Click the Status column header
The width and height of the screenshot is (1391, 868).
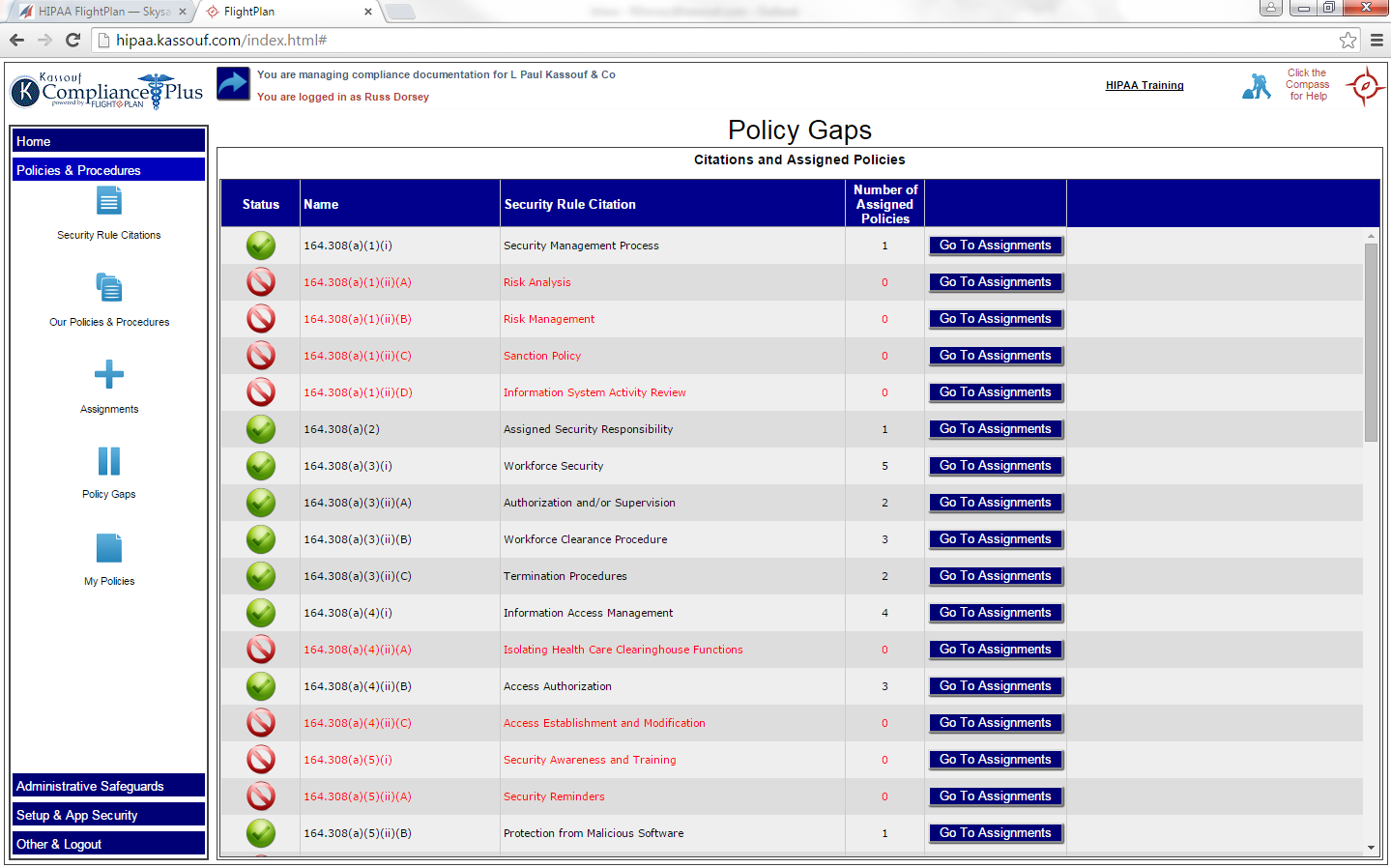[x=261, y=204]
